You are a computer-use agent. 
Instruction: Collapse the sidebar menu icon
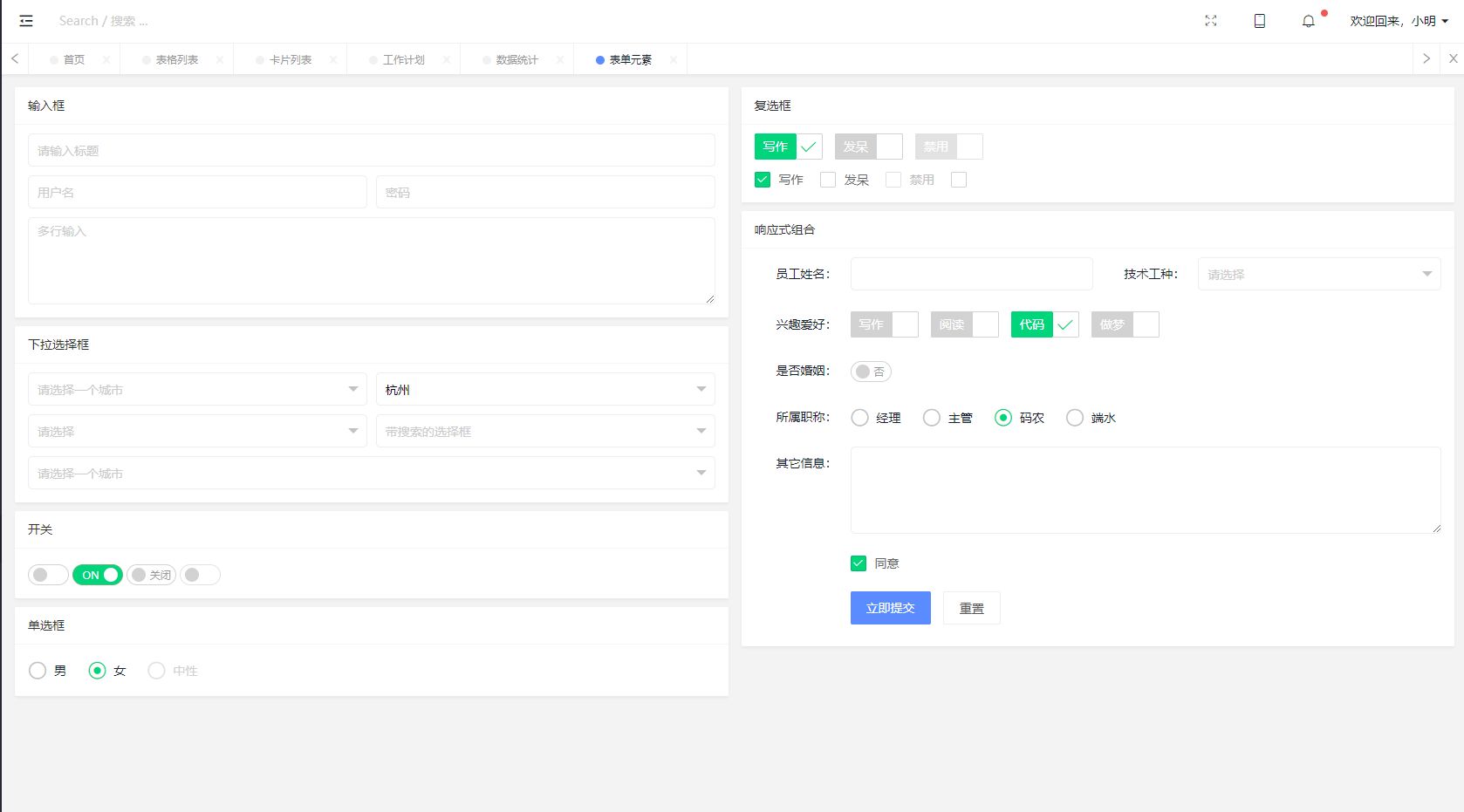(x=26, y=21)
